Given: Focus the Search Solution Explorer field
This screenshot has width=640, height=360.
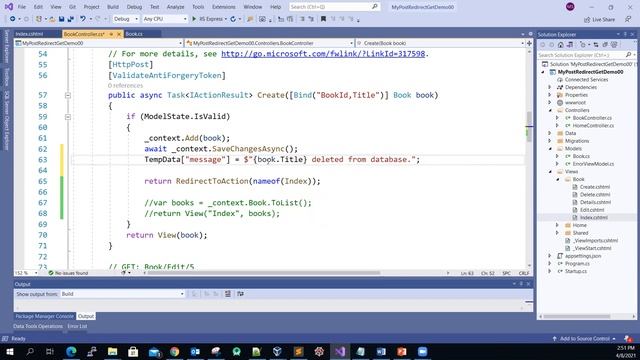Looking at the screenshot, I should pyautogui.click(x=586, y=55).
